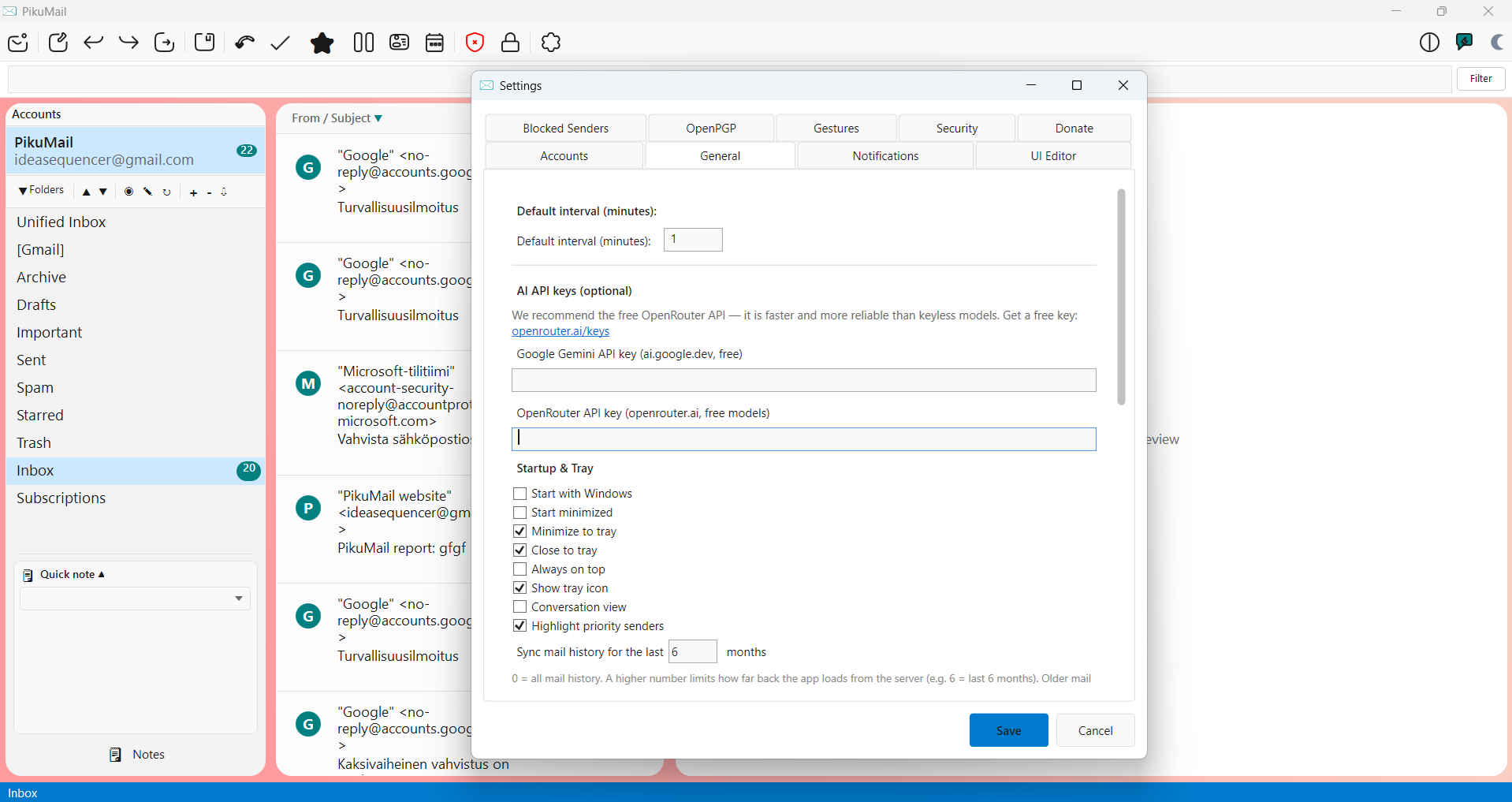Open the UI Editor tab

coord(1053,155)
